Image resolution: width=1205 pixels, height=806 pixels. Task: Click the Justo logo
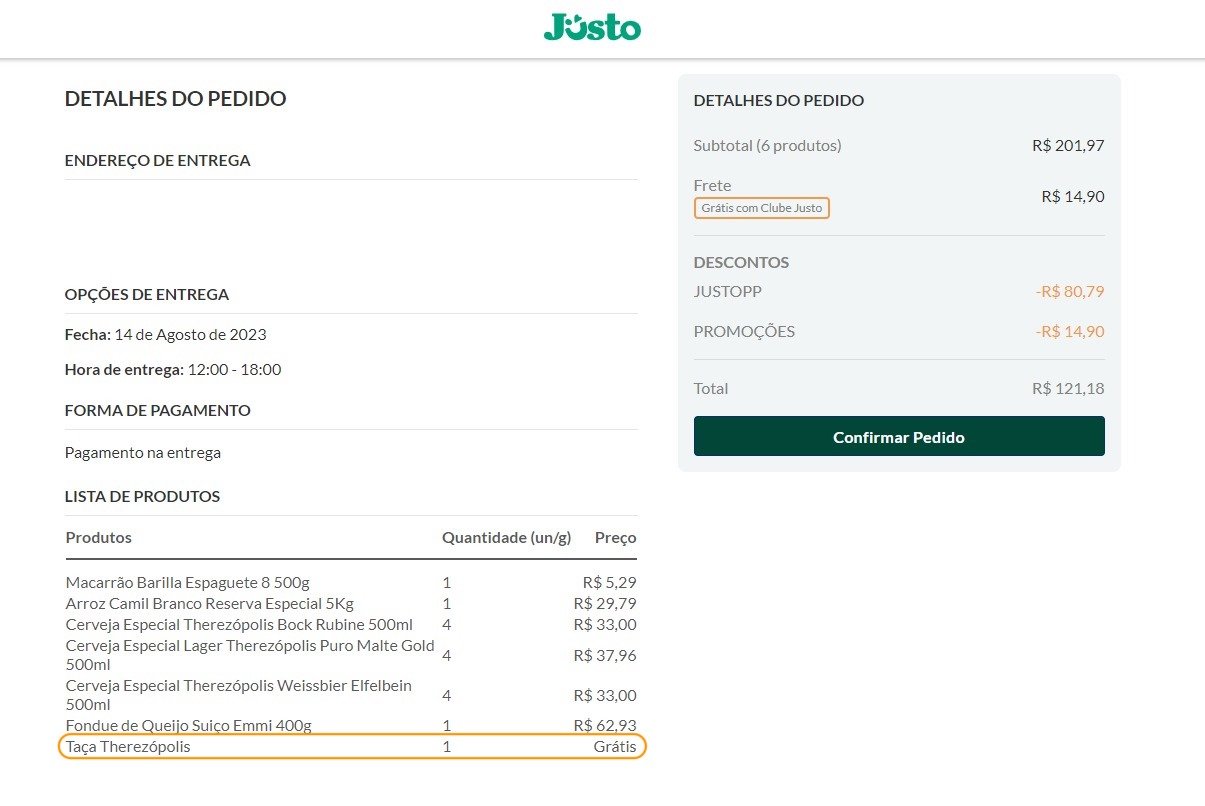pyautogui.click(x=592, y=27)
